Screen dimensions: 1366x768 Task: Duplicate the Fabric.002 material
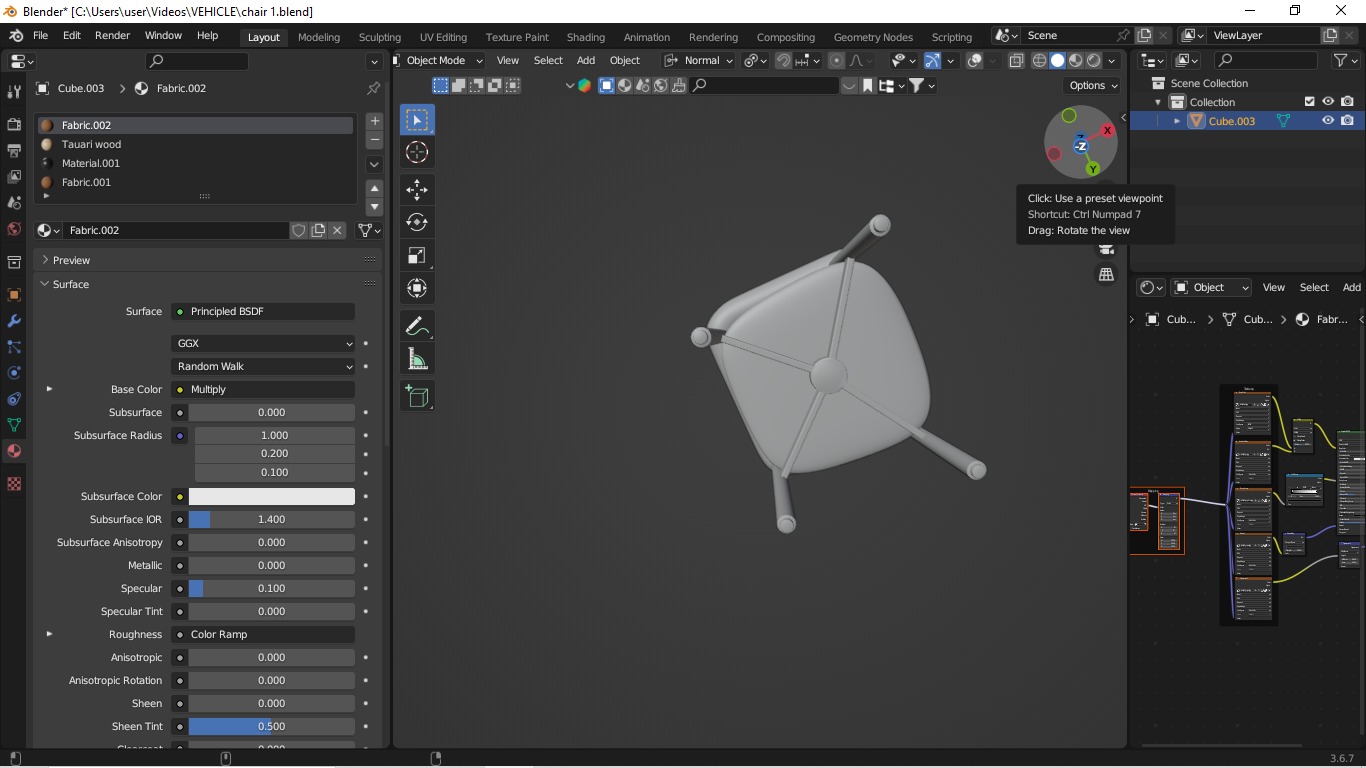coord(318,230)
